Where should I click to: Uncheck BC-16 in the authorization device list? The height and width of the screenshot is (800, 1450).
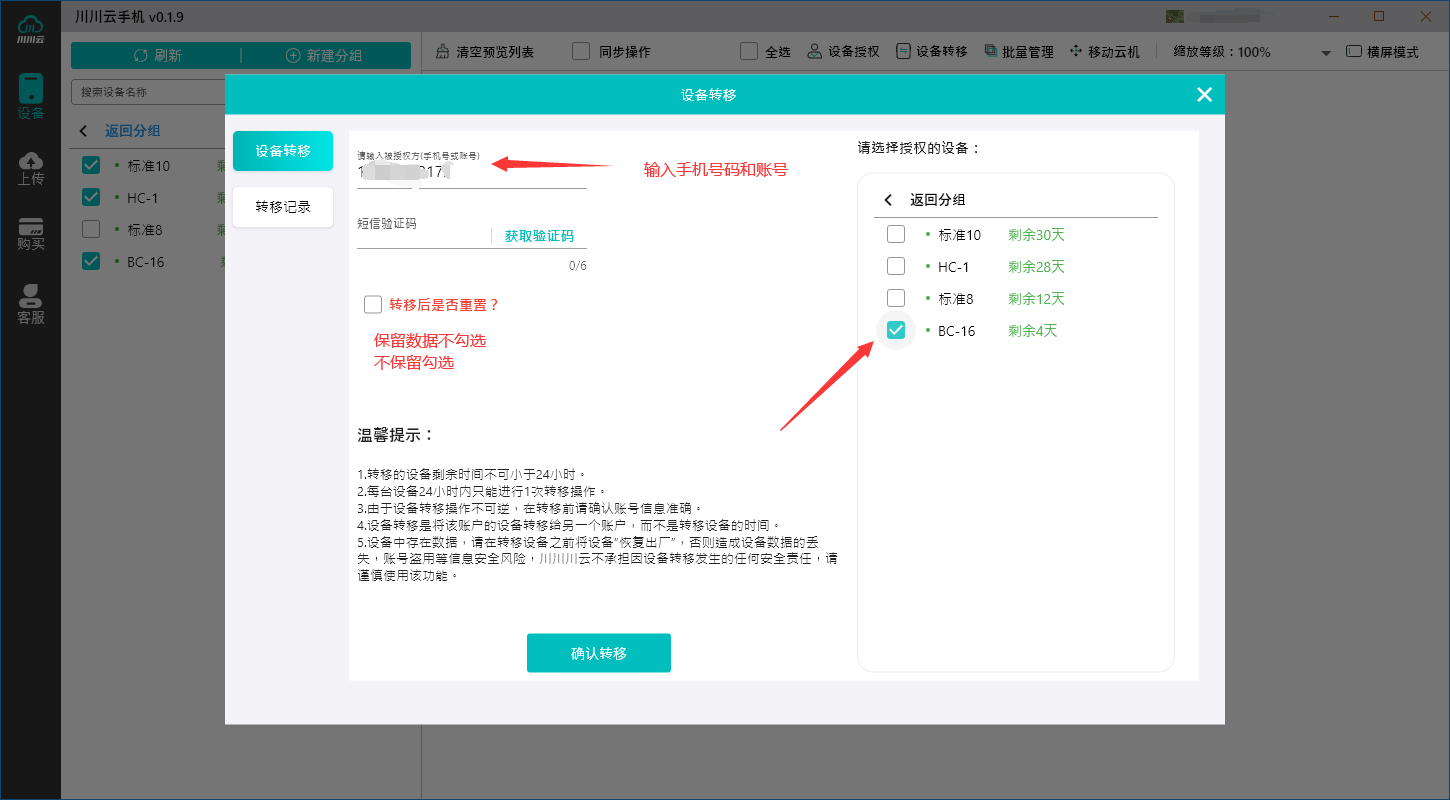pyautogui.click(x=896, y=330)
